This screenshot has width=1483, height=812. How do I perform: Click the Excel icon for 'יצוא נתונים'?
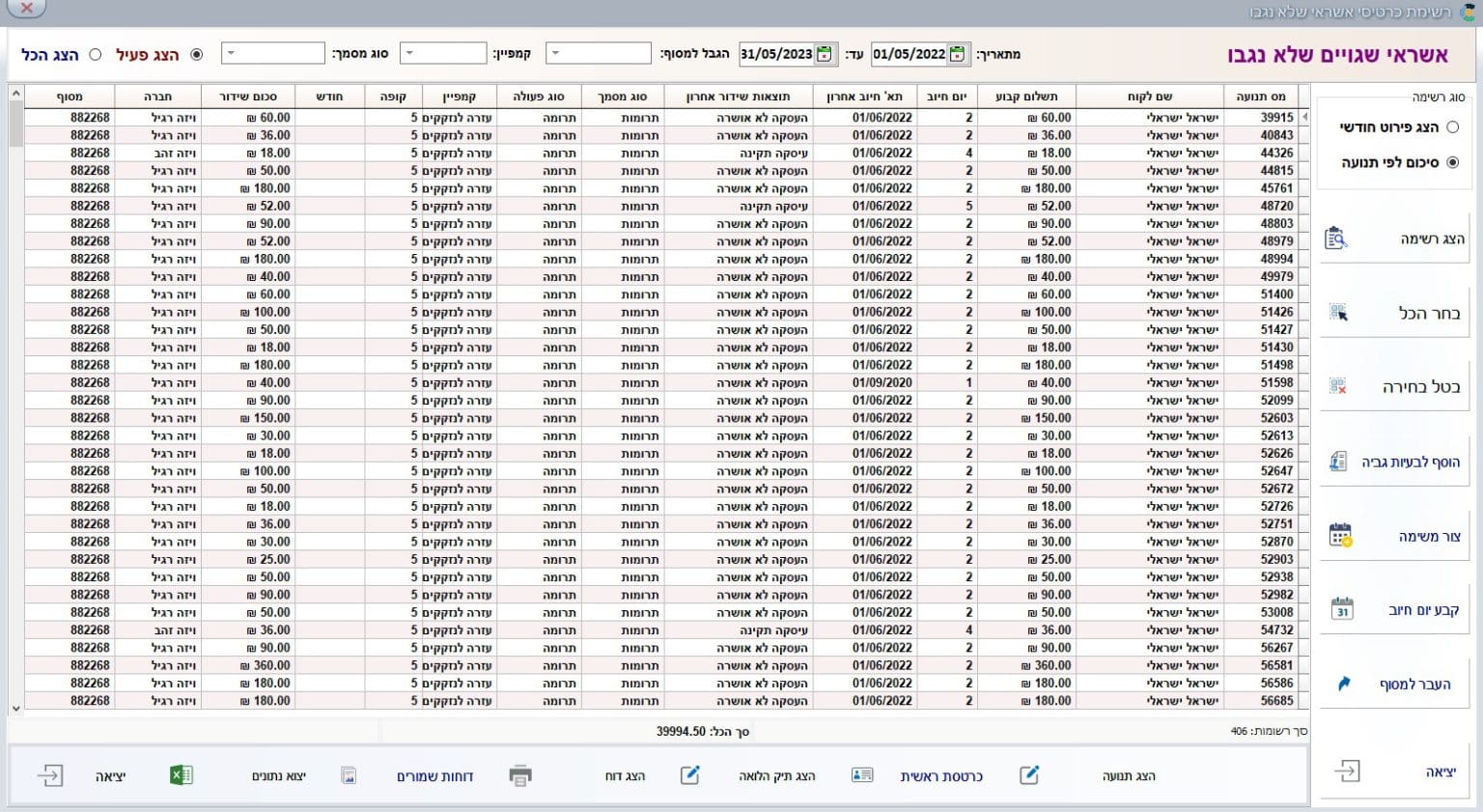click(181, 775)
